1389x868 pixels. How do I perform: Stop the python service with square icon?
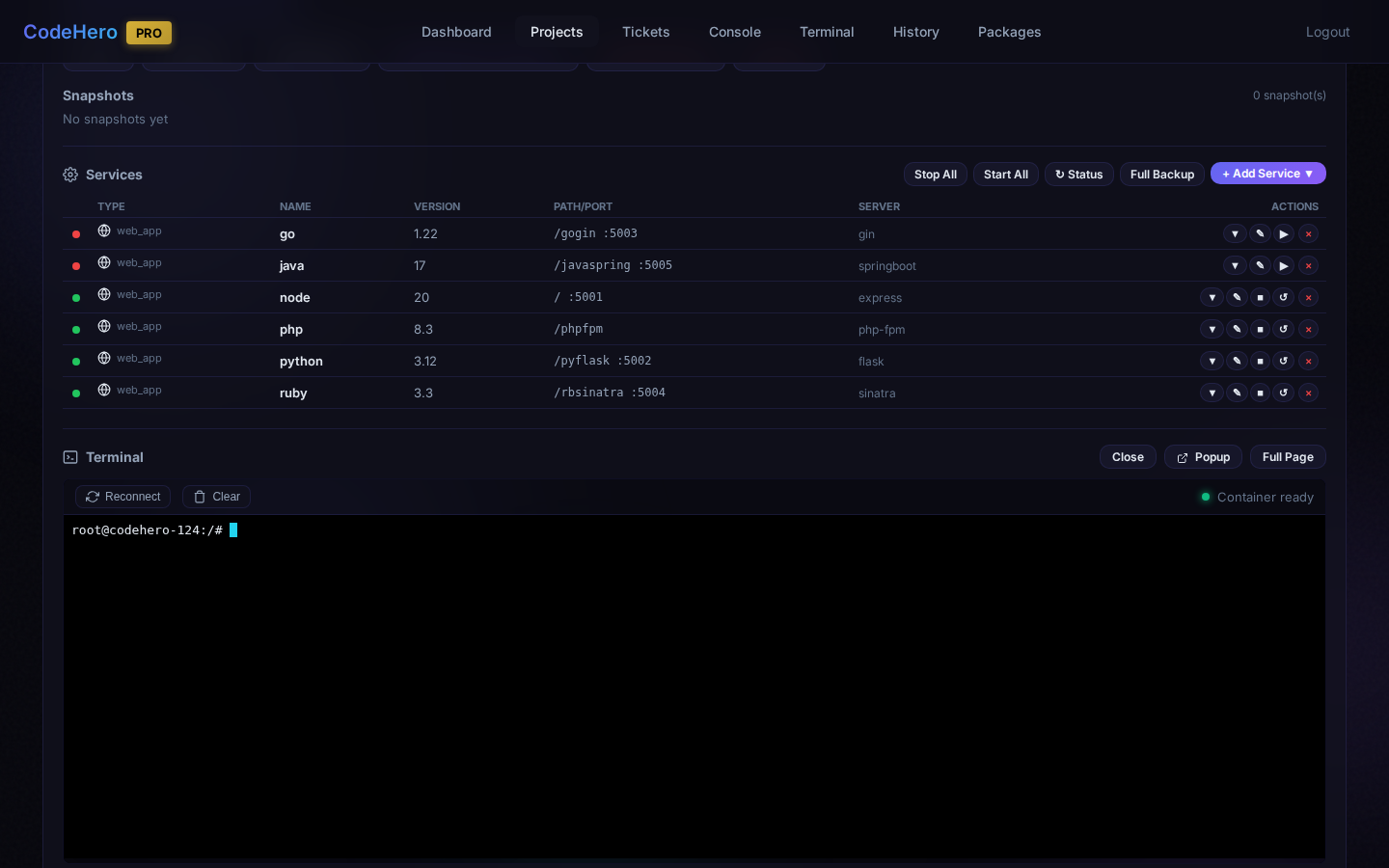(x=1260, y=362)
